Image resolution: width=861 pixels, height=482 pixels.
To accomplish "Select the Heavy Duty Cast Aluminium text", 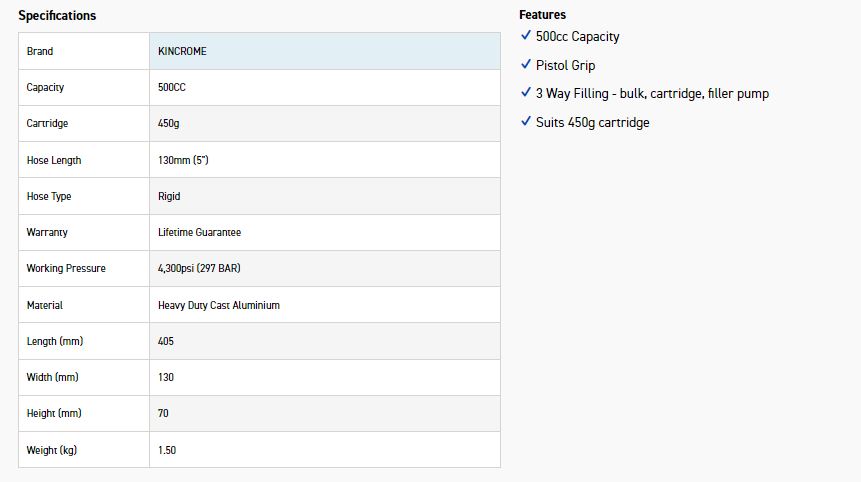I will coord(218,305).
